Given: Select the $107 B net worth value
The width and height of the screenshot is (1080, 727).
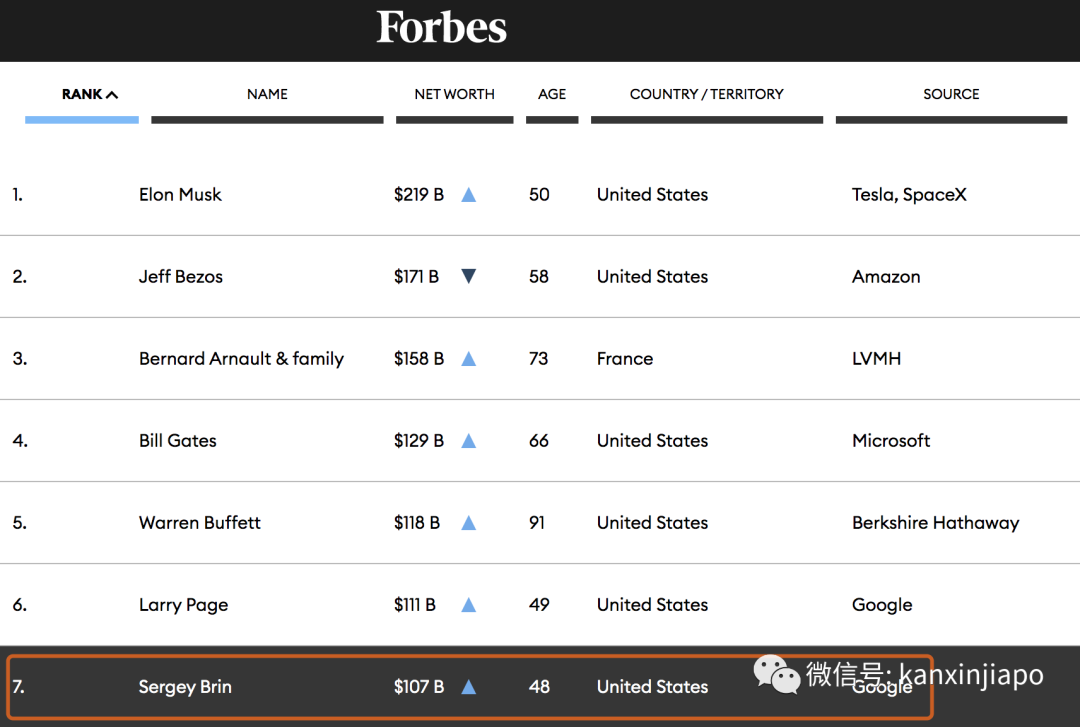Looking at the screenshot, I should 419,686.
